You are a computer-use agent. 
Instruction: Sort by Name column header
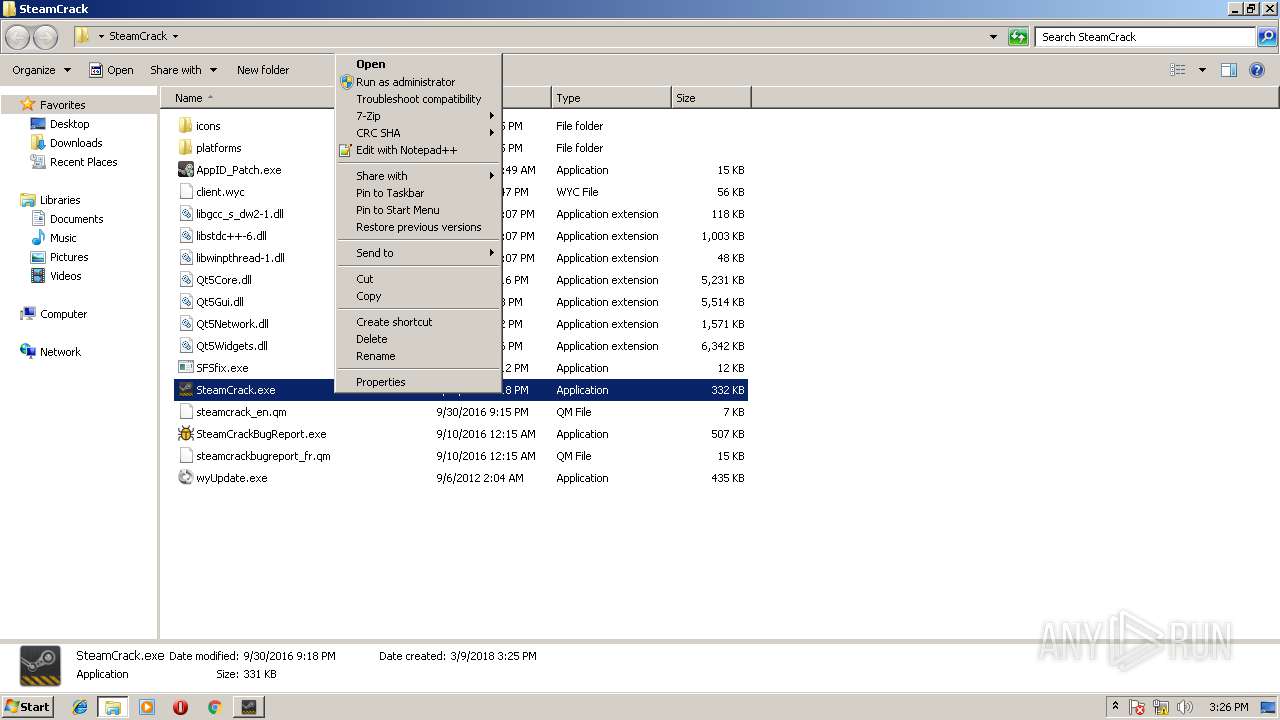pyautogui.click(x=246, y=98)
